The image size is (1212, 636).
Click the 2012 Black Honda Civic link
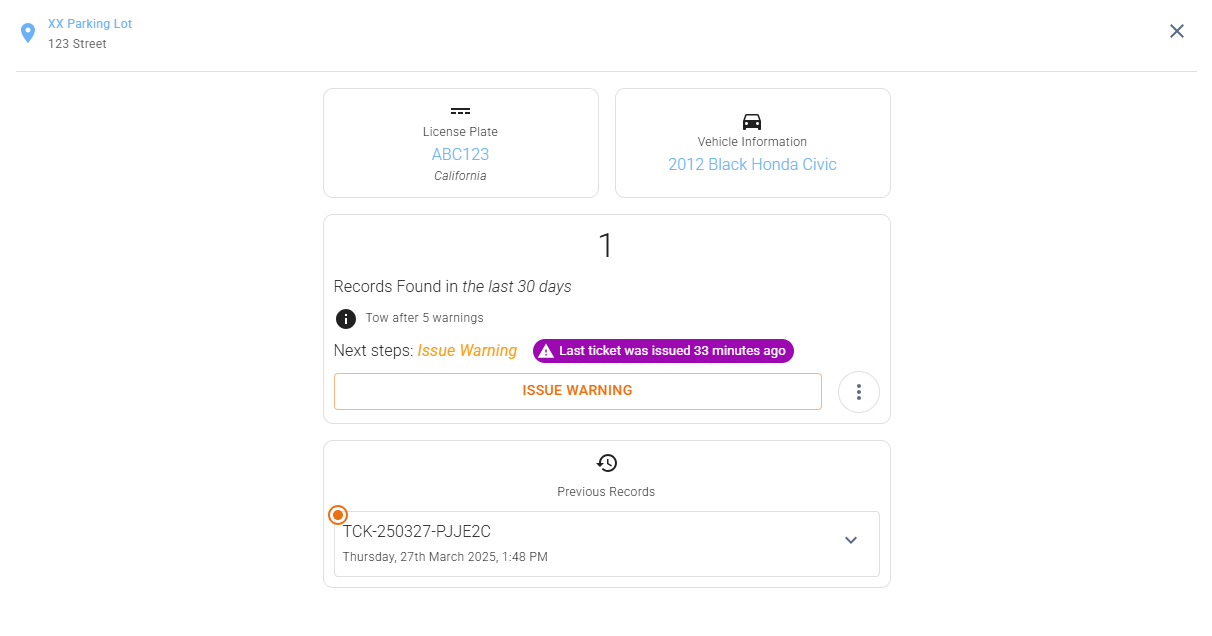point(752,164)
